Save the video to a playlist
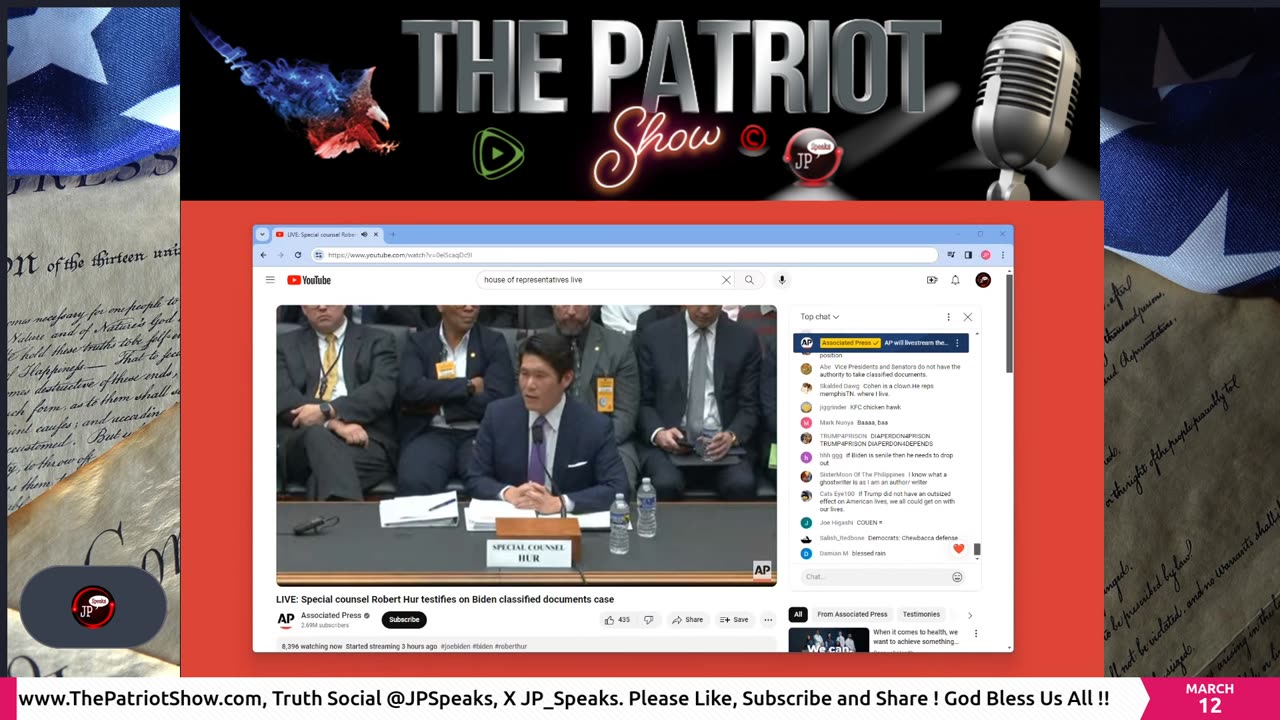Viewport: 1280px width, 720px height. pyautogui.click(x=734, y=620)
